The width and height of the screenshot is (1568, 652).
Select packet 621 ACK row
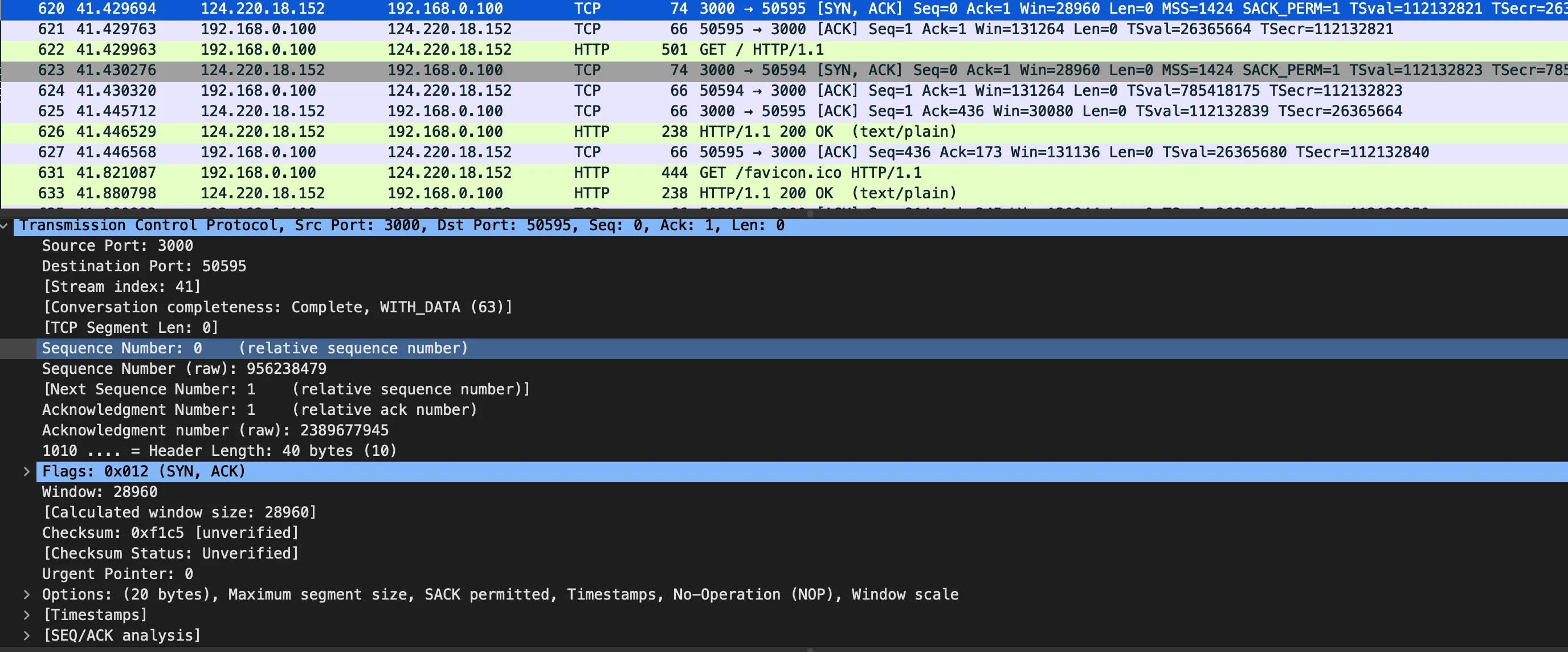pyautogui.click(x=784, y=29)
